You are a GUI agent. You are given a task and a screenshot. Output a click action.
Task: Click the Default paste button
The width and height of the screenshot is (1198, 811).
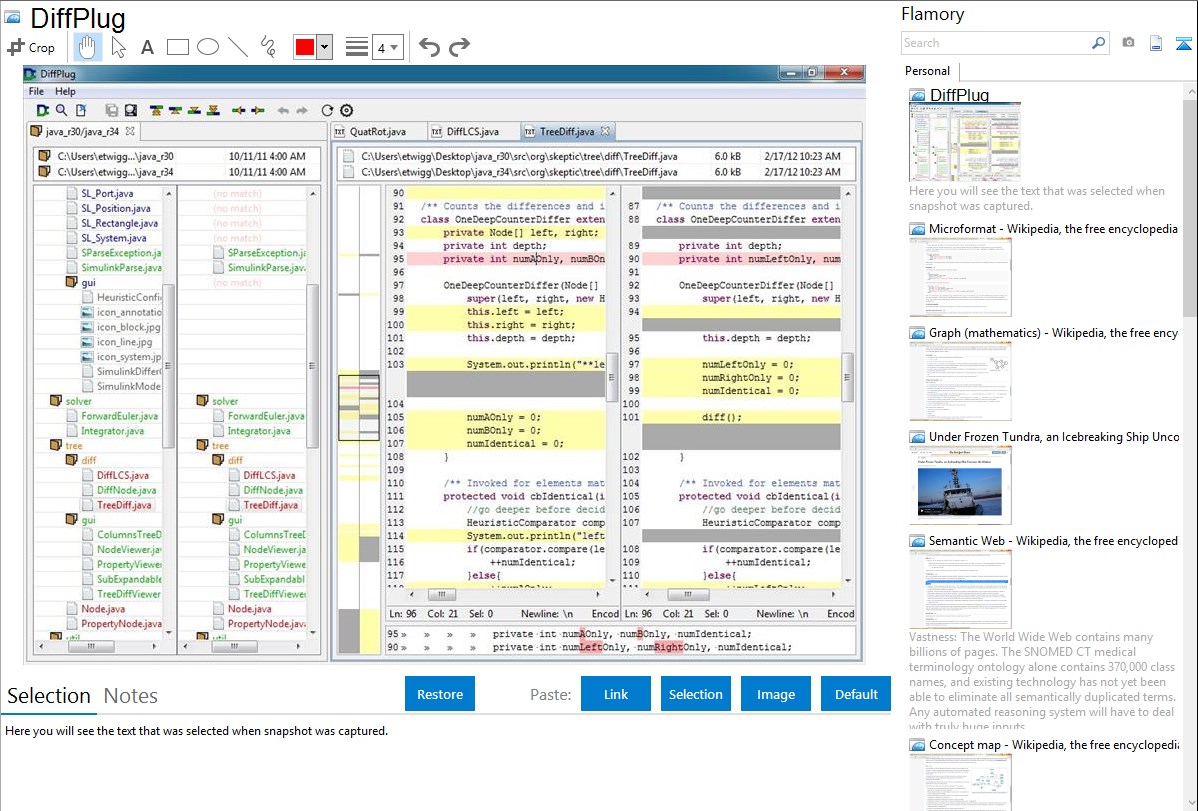(856, 694)
